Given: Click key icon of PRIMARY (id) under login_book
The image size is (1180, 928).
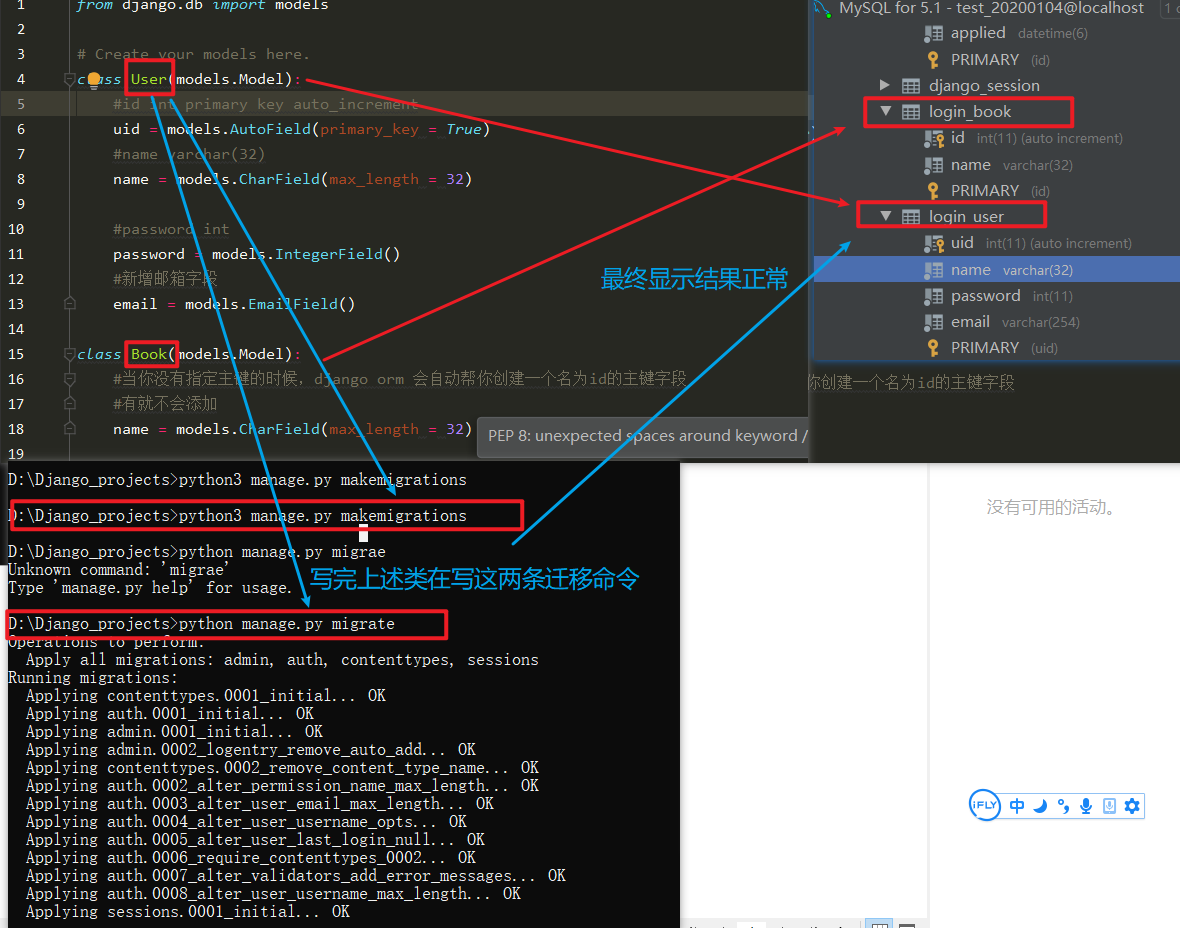Looking at the screenshot, I should pos(933,190).
